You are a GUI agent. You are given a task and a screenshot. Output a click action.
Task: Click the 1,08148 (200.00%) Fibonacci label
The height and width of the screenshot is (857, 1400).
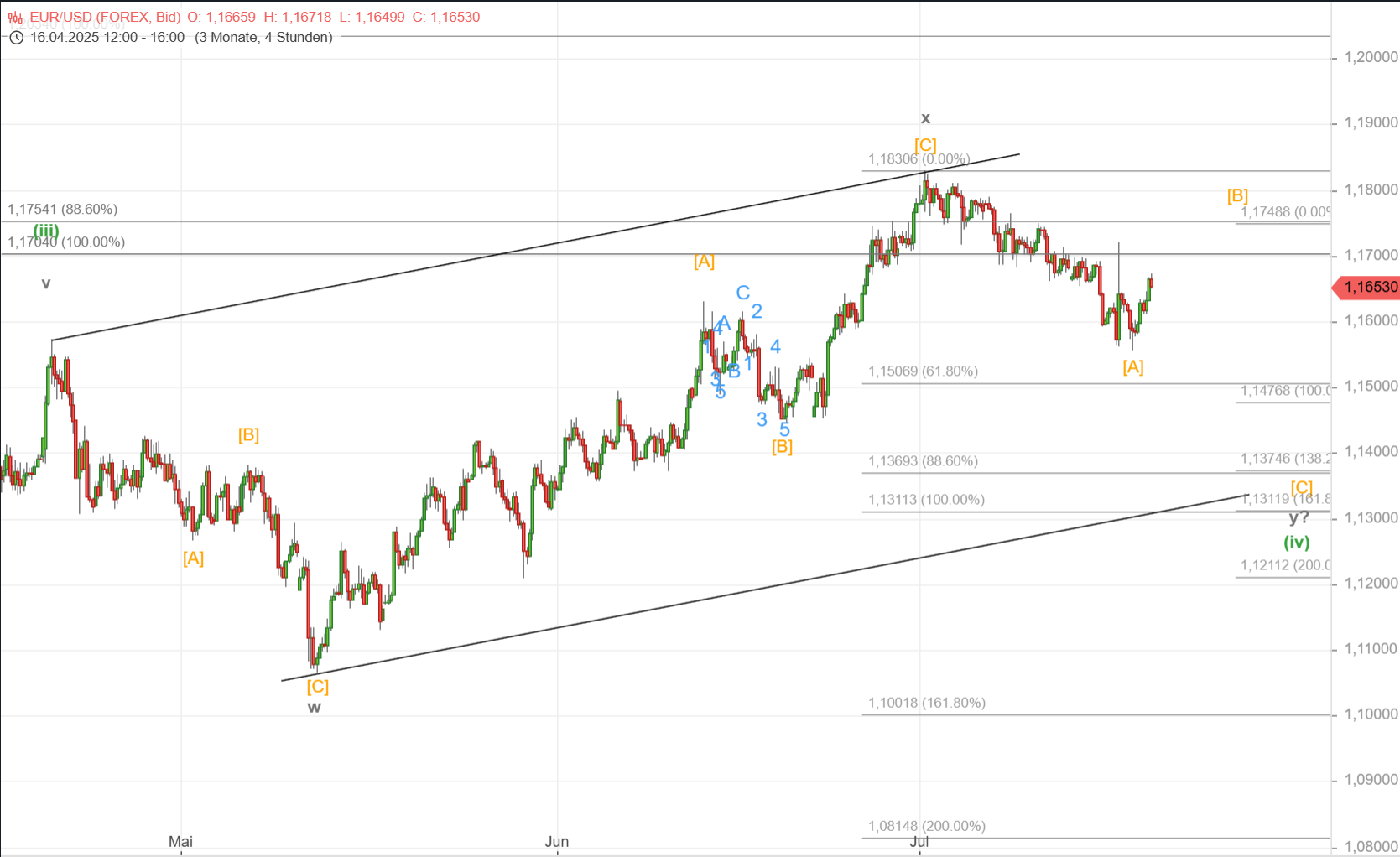coord(926,826)
